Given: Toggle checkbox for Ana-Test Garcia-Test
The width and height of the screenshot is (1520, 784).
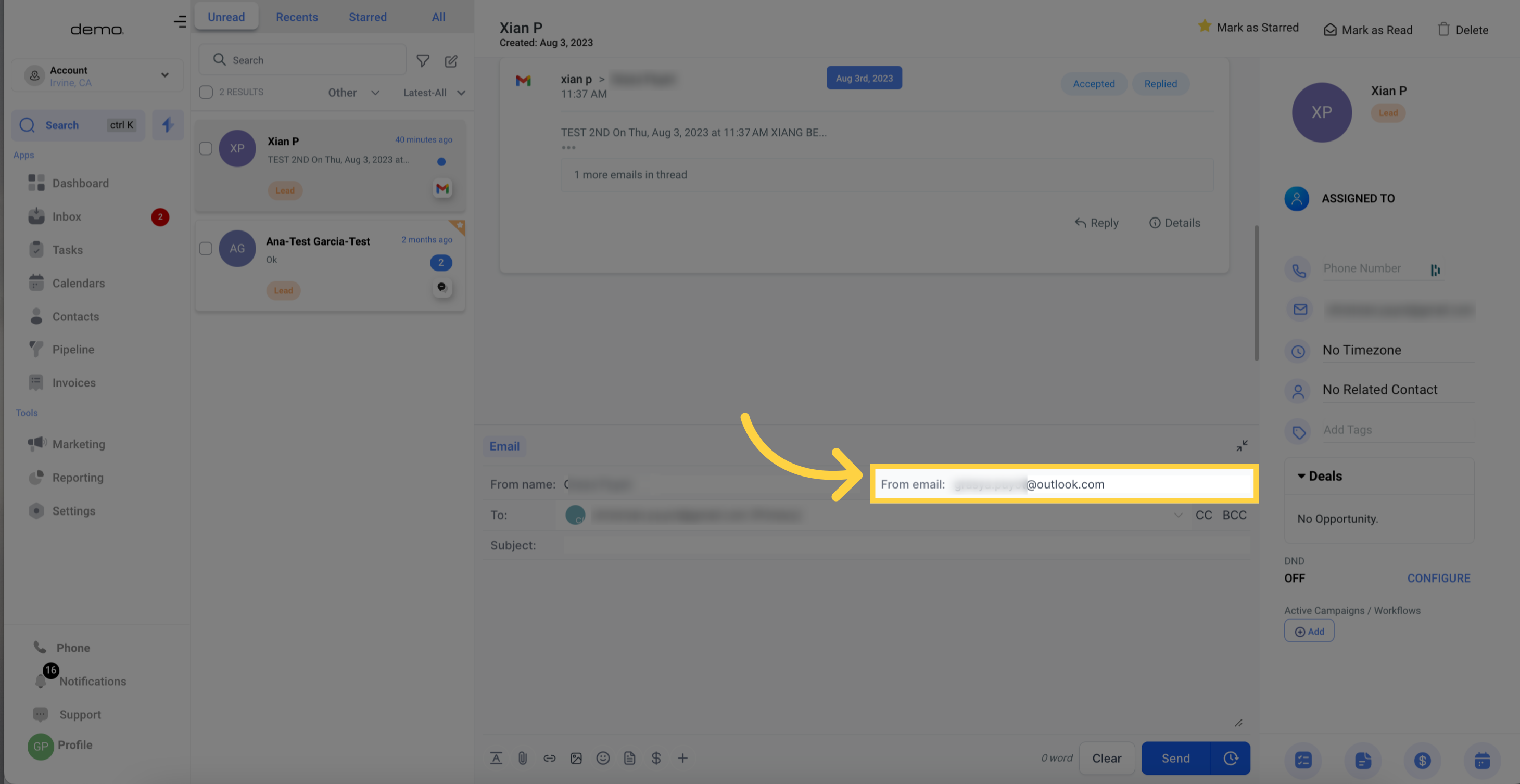Looking at the screenshot, I should pos(206,248).
